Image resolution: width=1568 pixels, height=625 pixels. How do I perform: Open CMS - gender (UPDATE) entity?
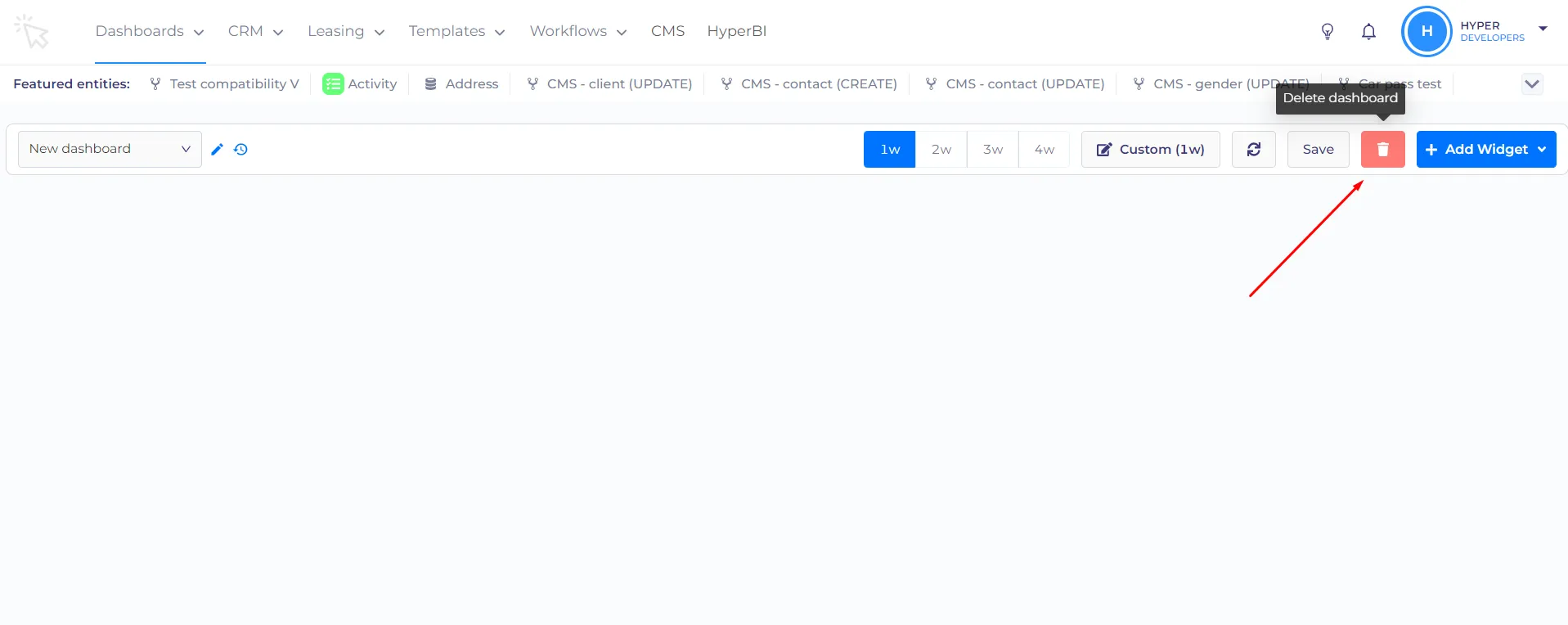[1221, 84]
